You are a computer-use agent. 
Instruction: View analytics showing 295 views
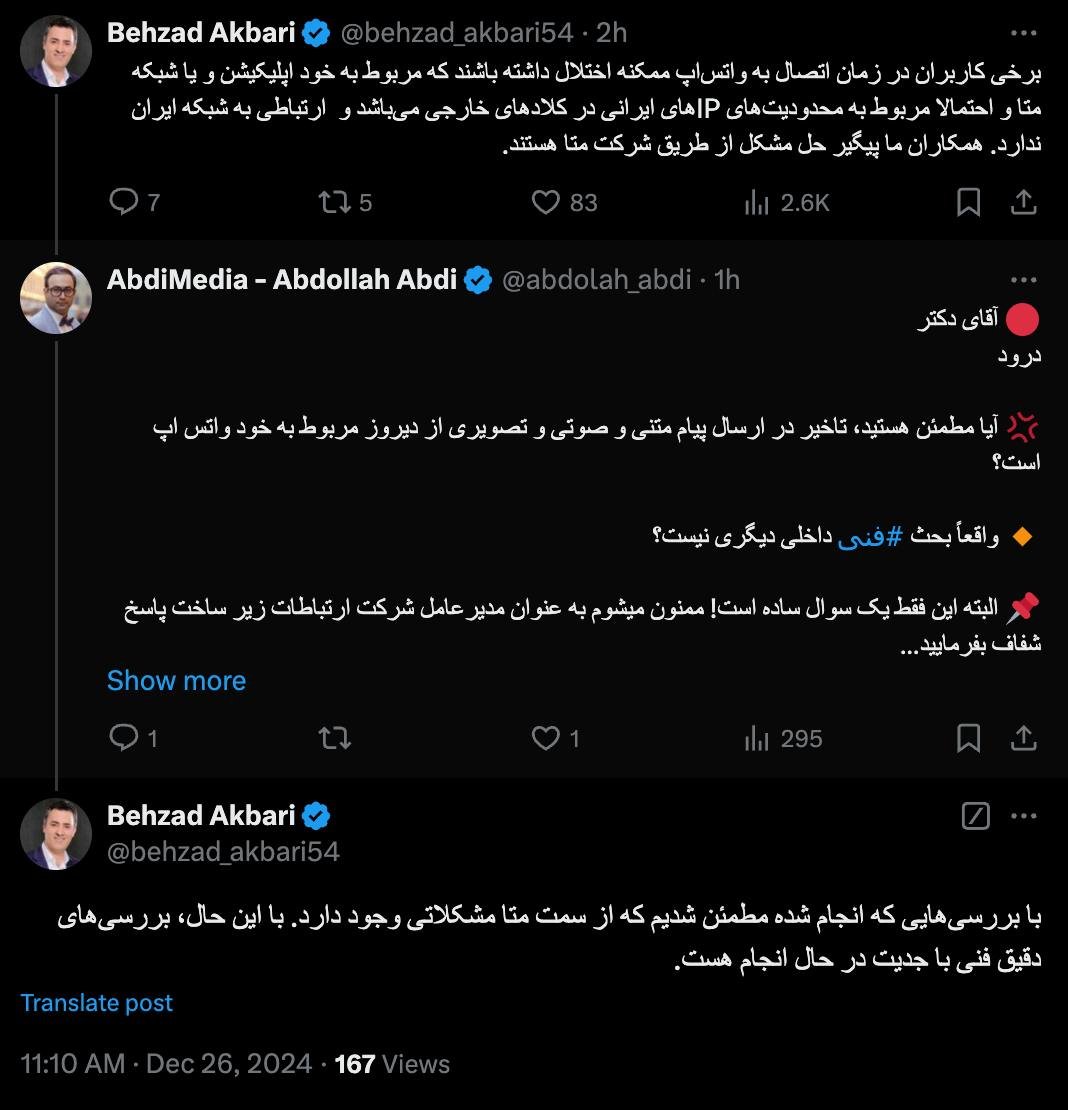(757, 739)
